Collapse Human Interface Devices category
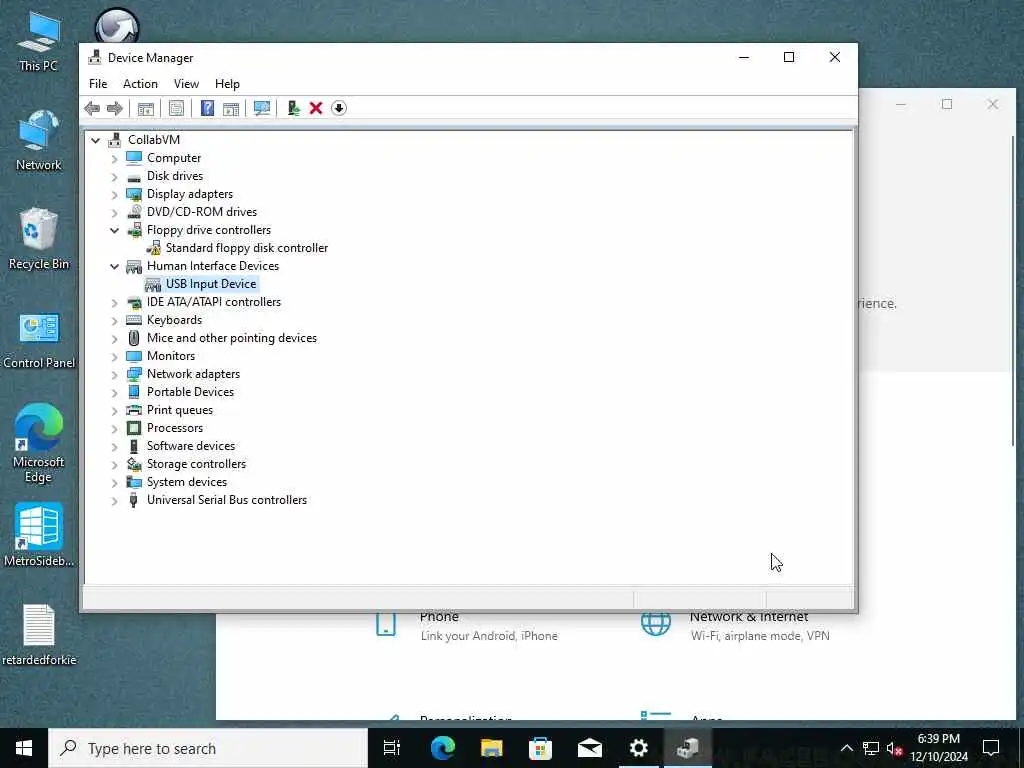1024x768 pixels. click(x=115, y=266)
